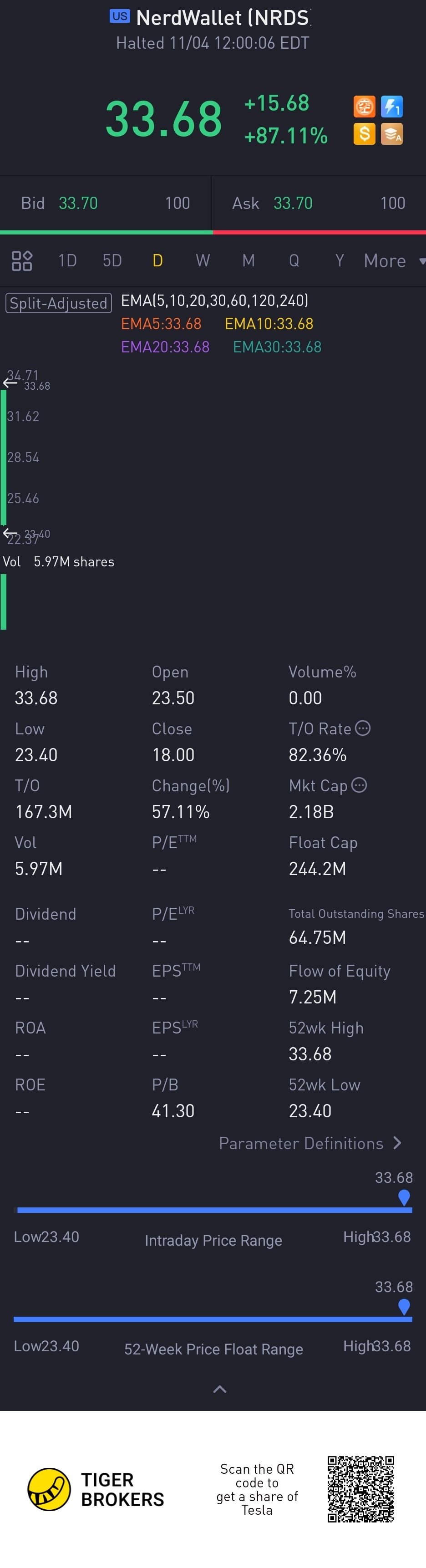Open Parameter Definitions chevron
This screenshot has width=426, height=1568.
[397, 1143]
